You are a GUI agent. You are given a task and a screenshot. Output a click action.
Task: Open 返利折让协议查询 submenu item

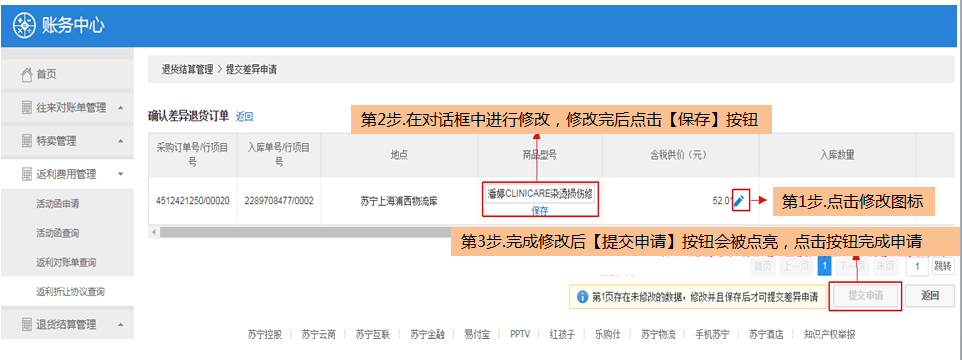tap(71, 292)
